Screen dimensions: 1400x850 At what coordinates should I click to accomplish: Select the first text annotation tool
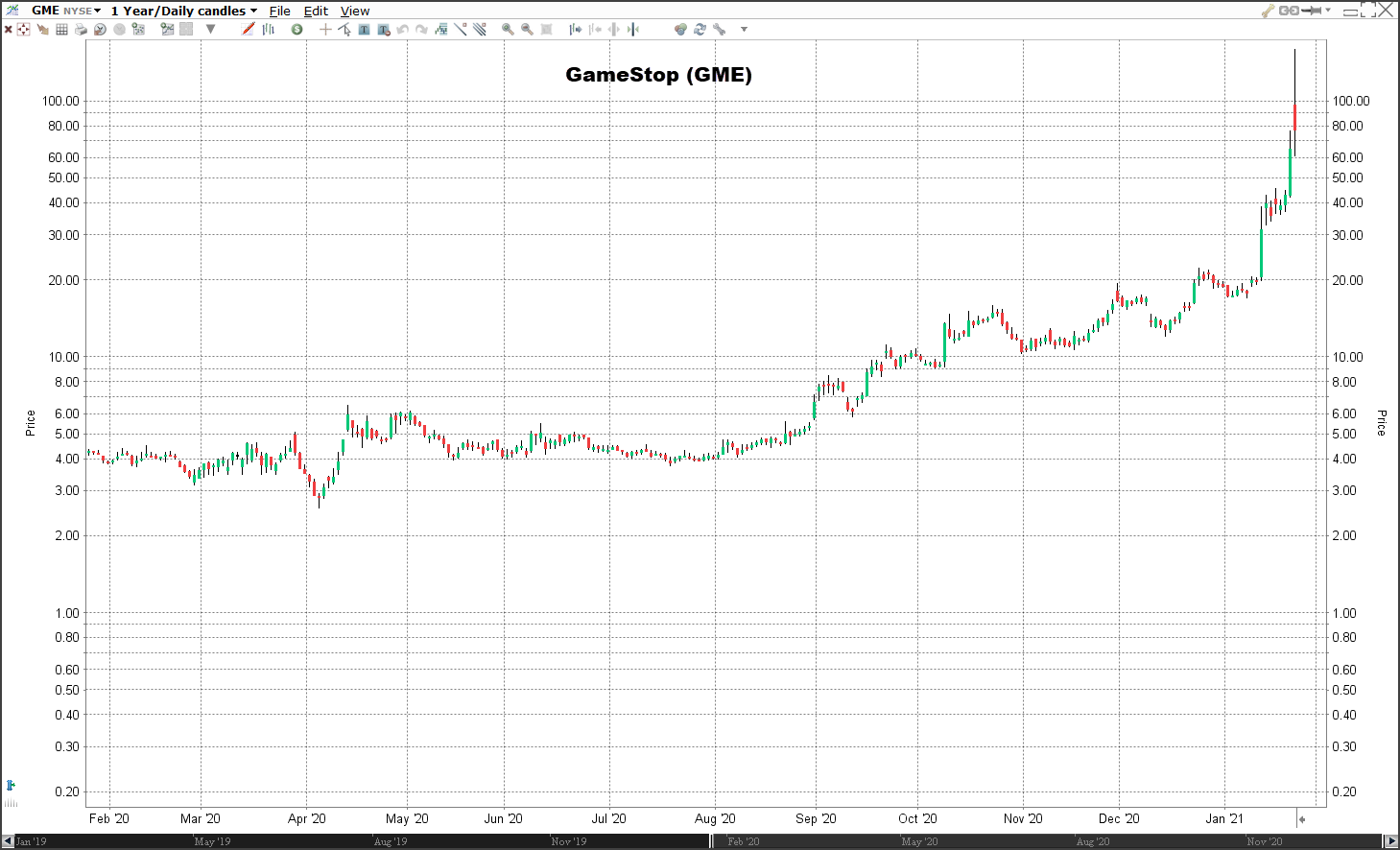point(364,30)
